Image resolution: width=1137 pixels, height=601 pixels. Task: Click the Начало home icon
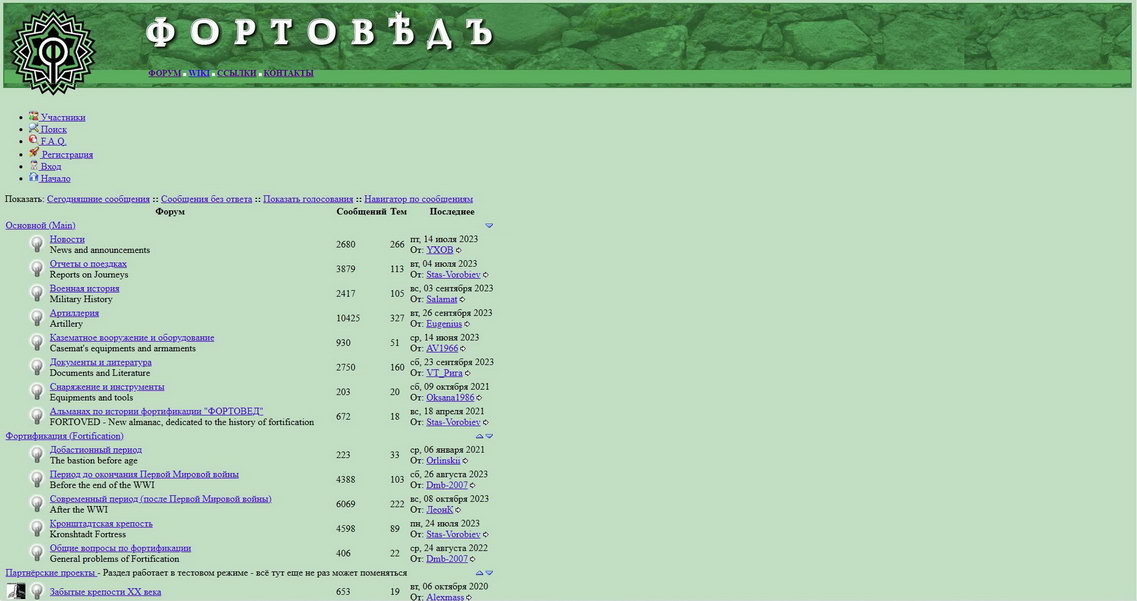(34, 177)
